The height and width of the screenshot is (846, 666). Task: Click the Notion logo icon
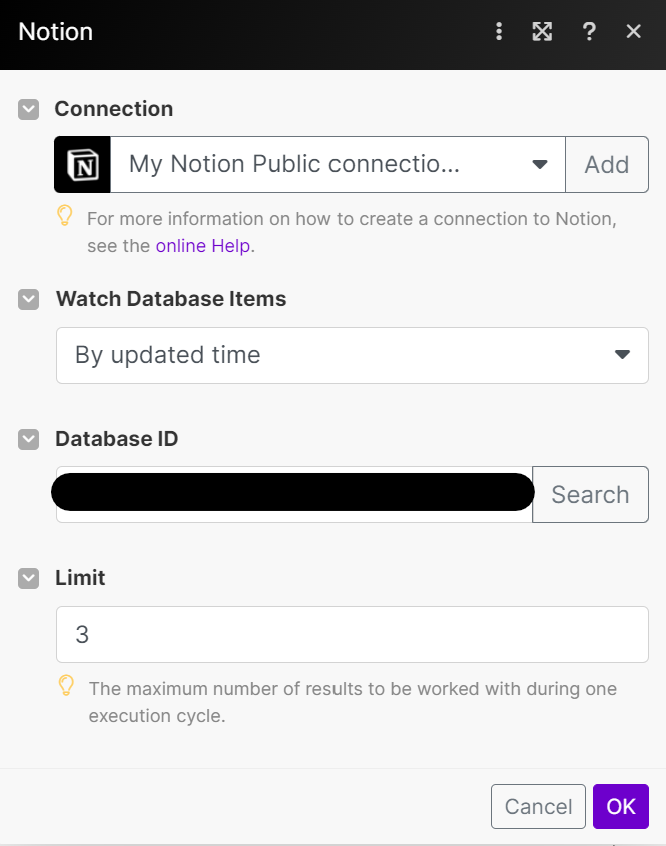click(83, 165)
